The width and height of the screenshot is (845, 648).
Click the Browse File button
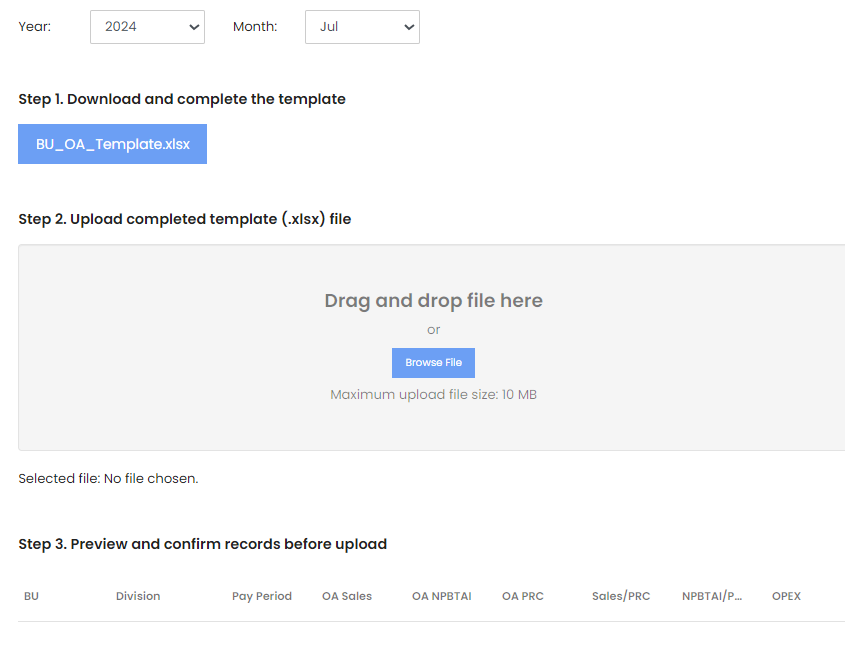(x=433, y=363)
